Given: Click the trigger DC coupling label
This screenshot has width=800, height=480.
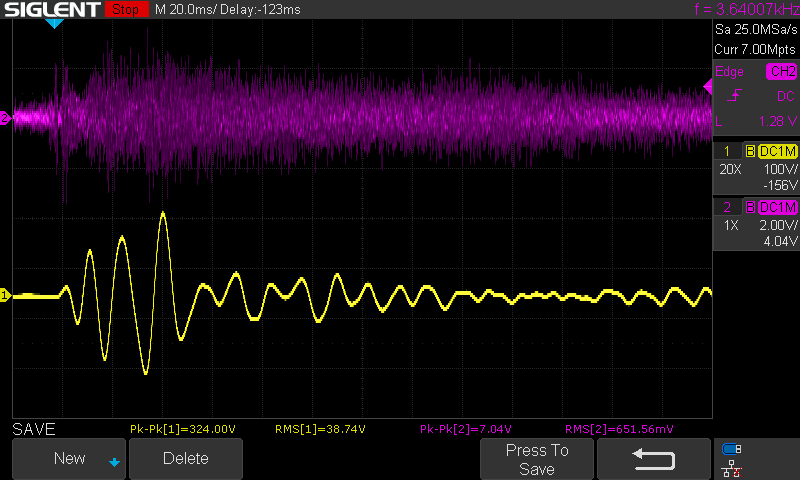Looking at the screenshot, I should pyautogui.click(x=786, y=96).
